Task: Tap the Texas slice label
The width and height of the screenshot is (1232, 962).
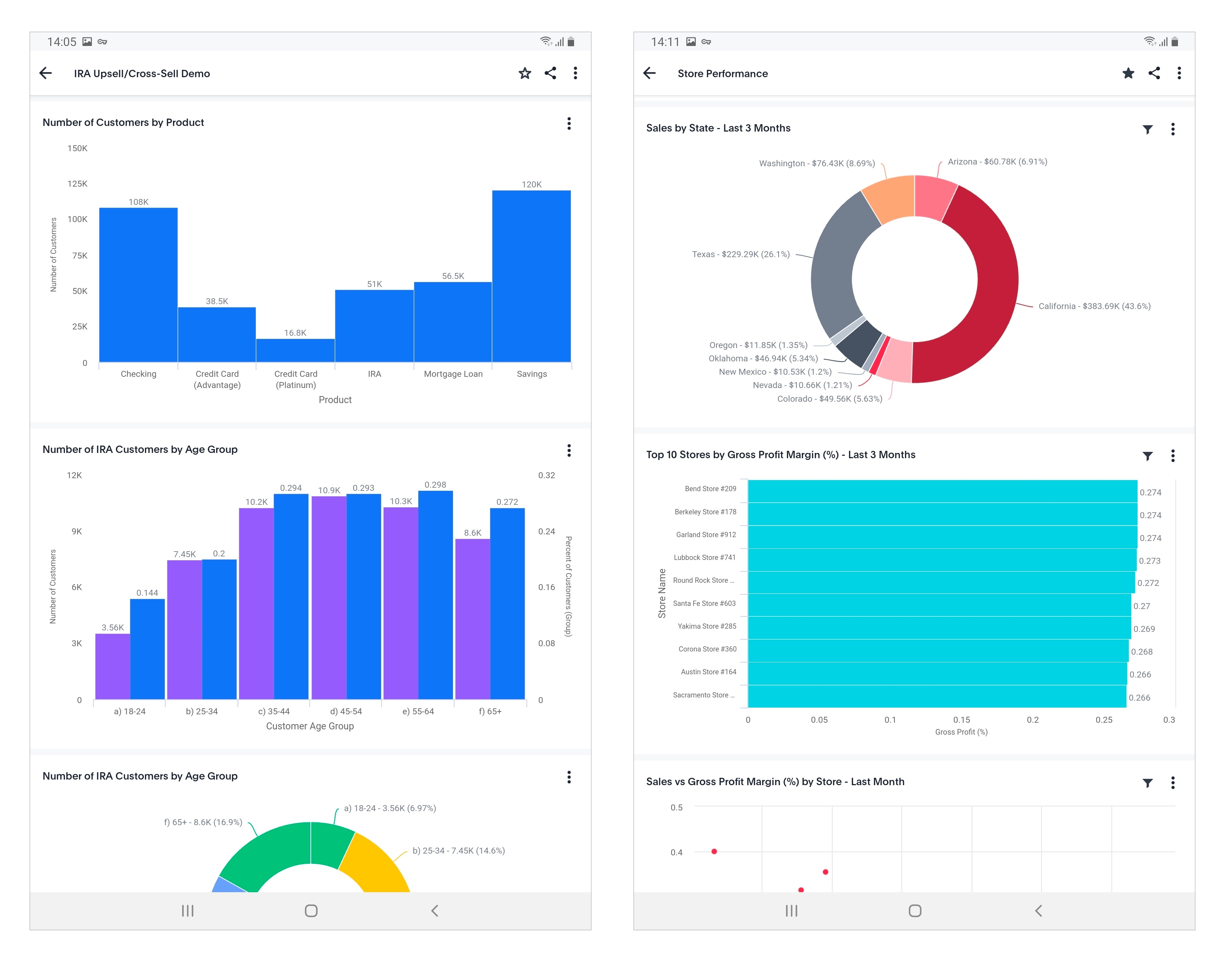Action: tap(740, 254)
